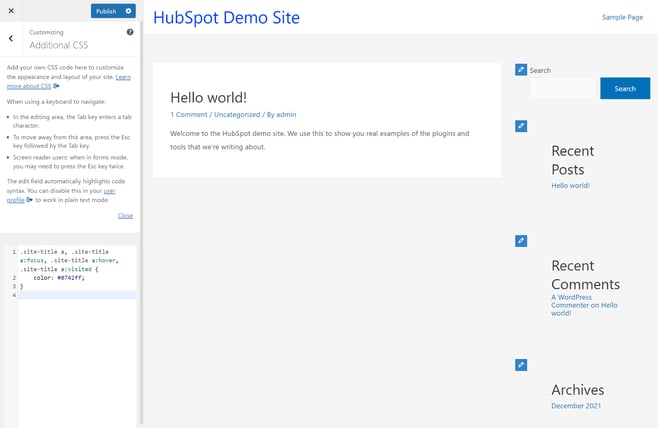Click the blue Search button
This screenshot has width=658, height=428.
[625, 89]
